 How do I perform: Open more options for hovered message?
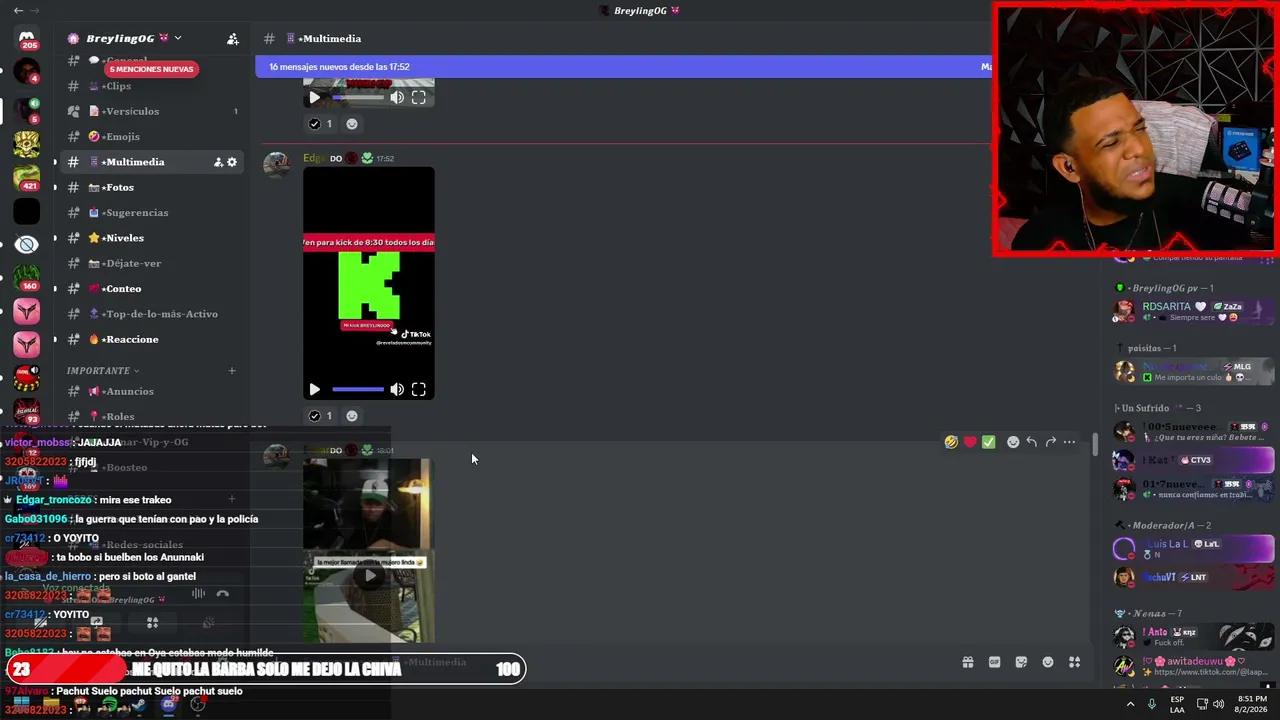click(1070, 442)
